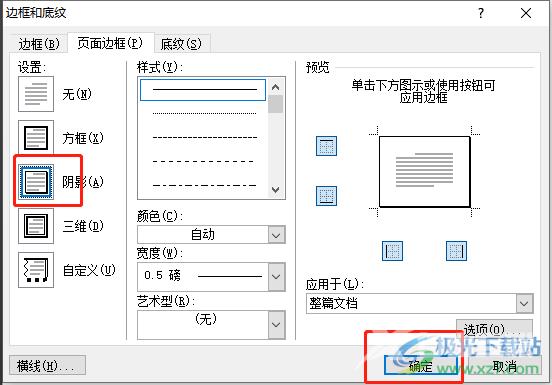Select the 无 (None) border setting icon
The image size is (552, 385).
(x=36, y=94)
